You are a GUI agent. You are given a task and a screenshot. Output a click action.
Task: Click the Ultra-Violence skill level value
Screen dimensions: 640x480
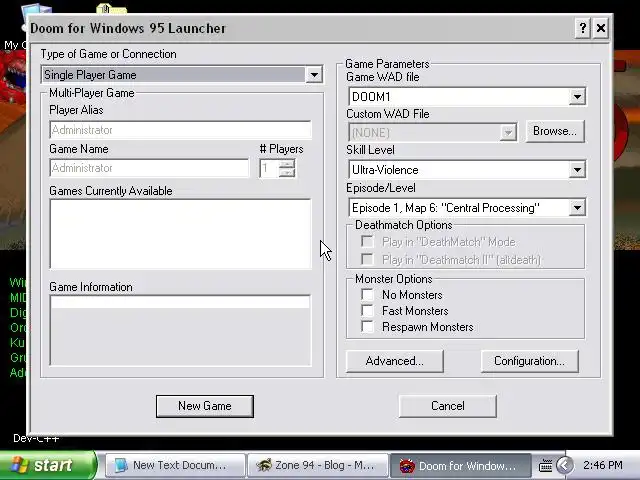385,170
